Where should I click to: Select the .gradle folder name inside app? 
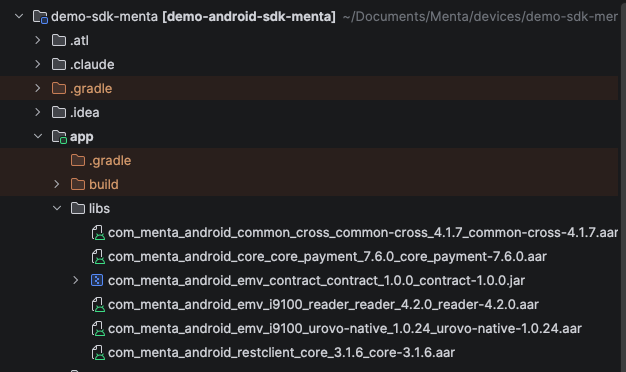point(110,160)
